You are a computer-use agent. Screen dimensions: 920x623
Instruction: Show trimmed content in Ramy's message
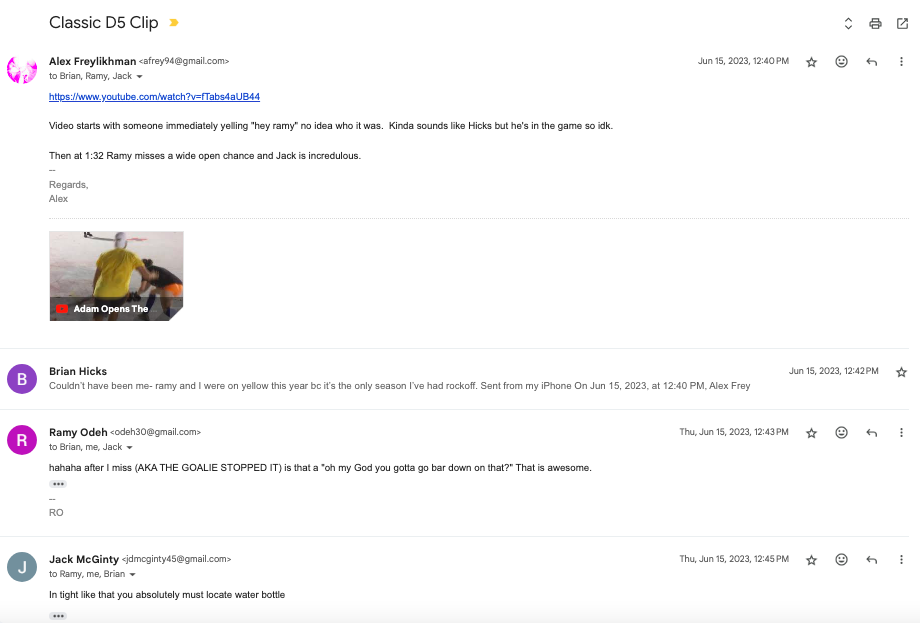pos(58,483)
